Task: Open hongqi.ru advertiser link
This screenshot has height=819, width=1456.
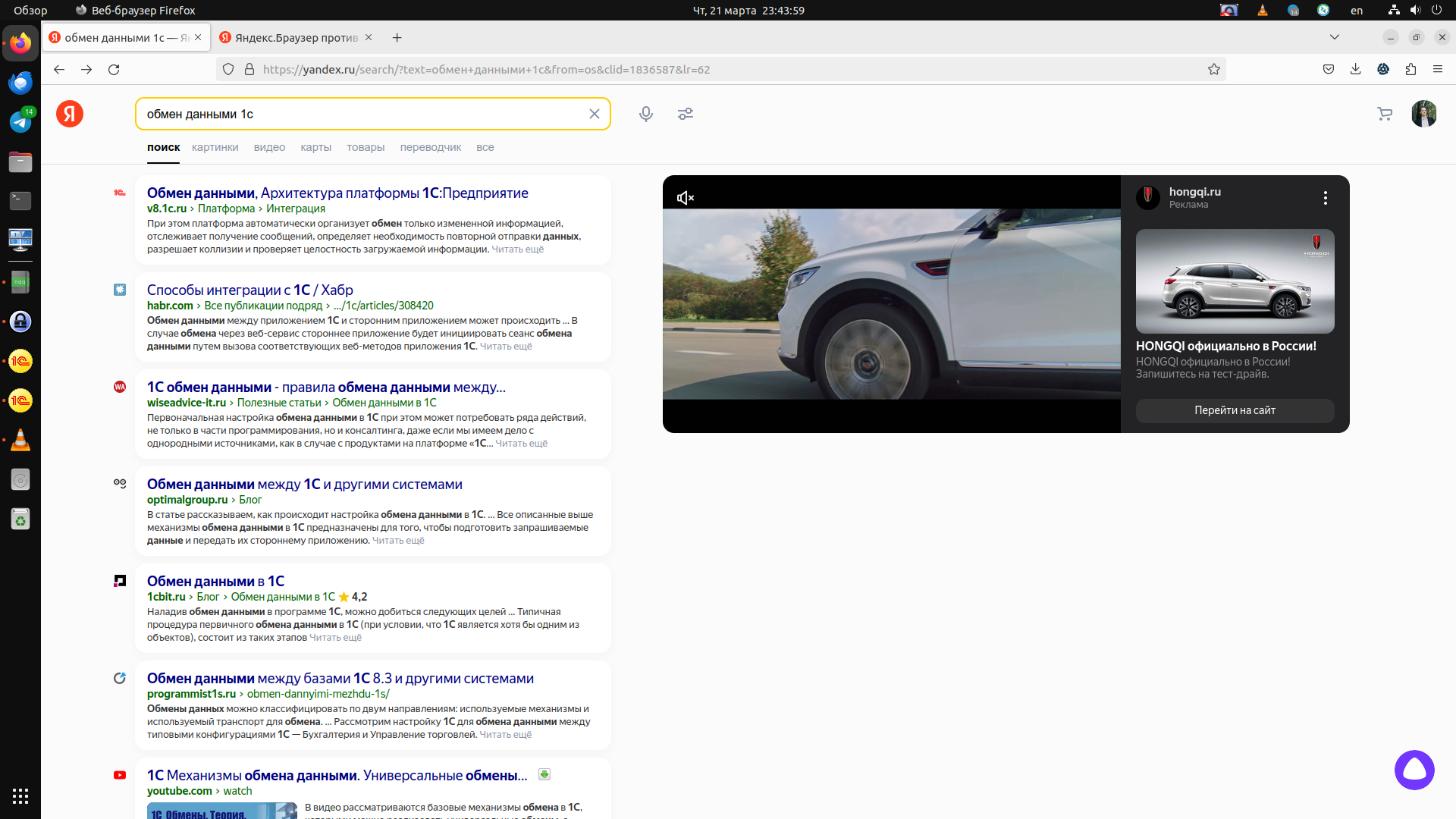Action: (1194, 192)
